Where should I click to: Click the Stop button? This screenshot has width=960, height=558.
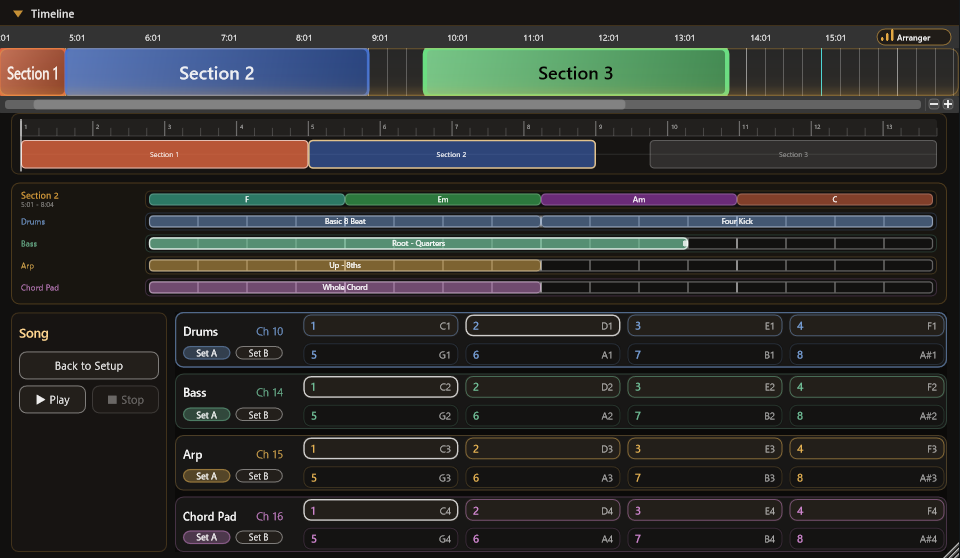click(x=126, y=399)
